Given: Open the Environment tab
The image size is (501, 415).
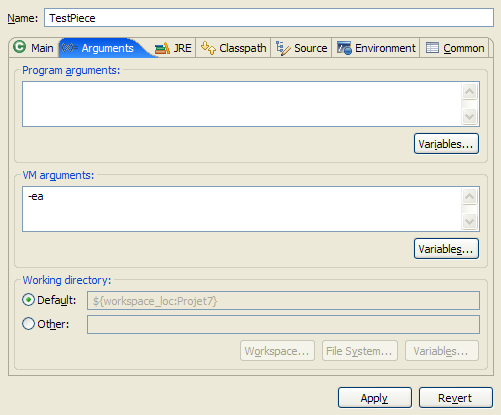Looking at the screenshot, I should click(x=376, y=48).
